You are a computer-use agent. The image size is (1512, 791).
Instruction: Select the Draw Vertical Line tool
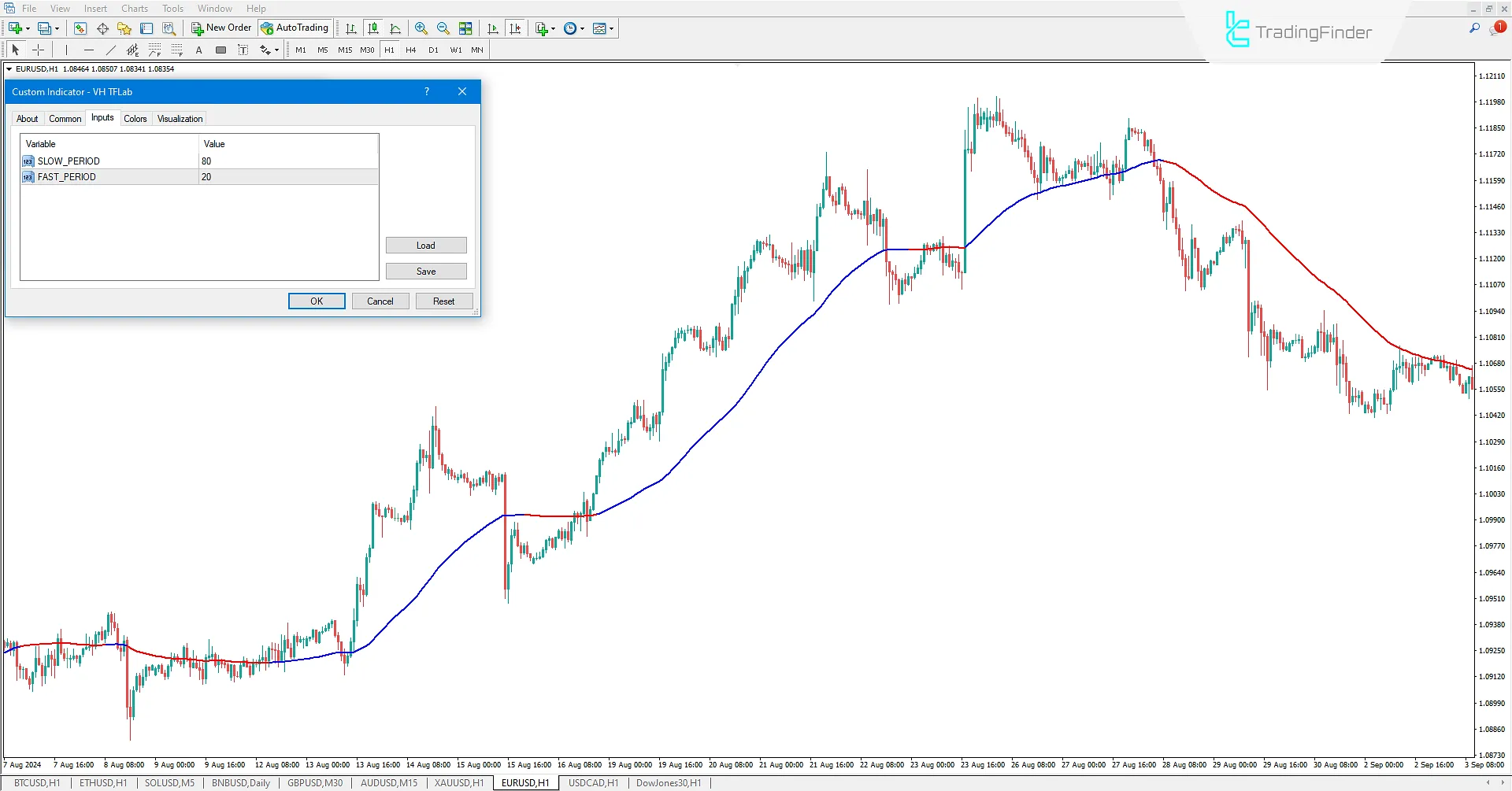point(66,50)
